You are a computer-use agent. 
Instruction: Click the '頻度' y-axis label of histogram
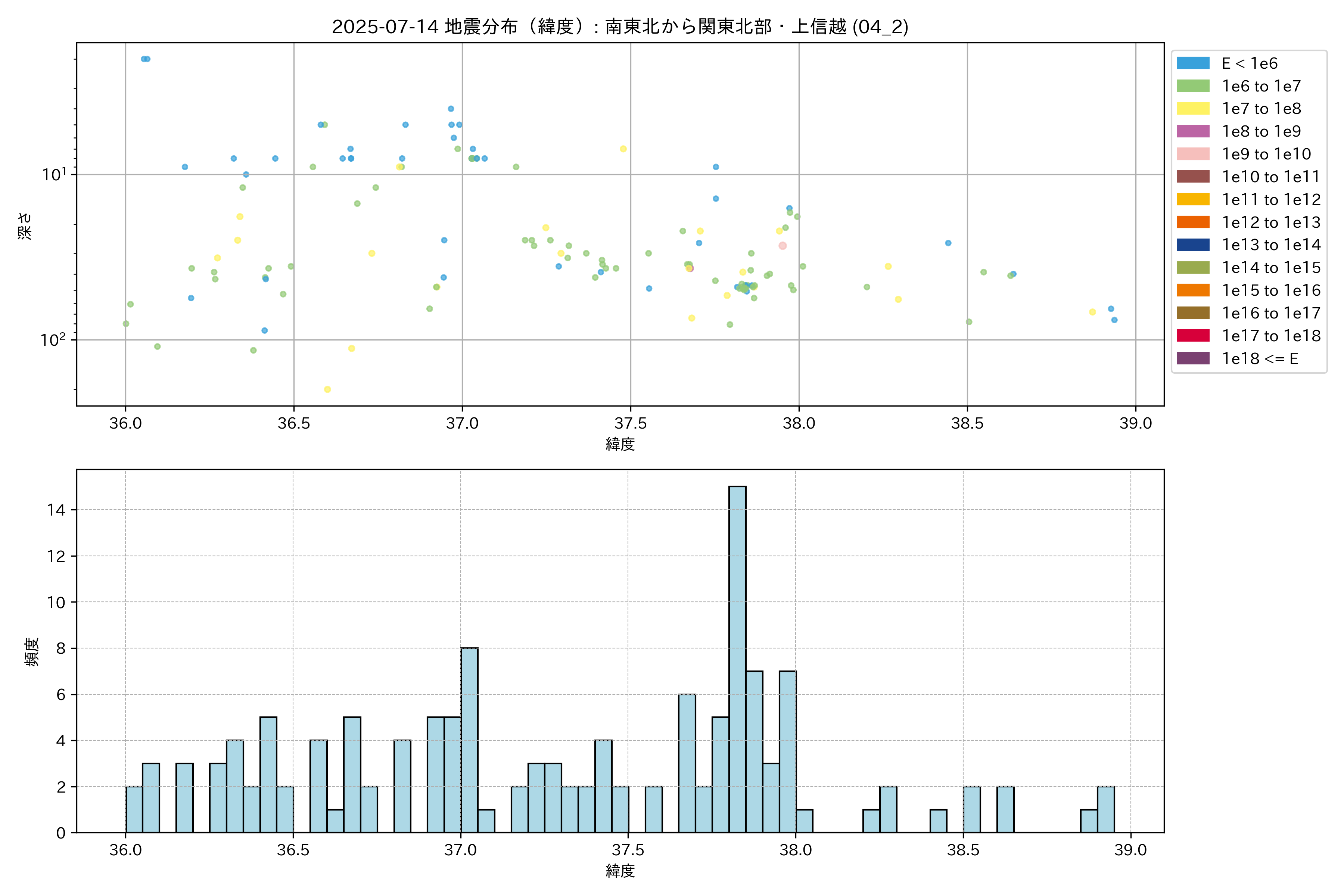point(32,651)
